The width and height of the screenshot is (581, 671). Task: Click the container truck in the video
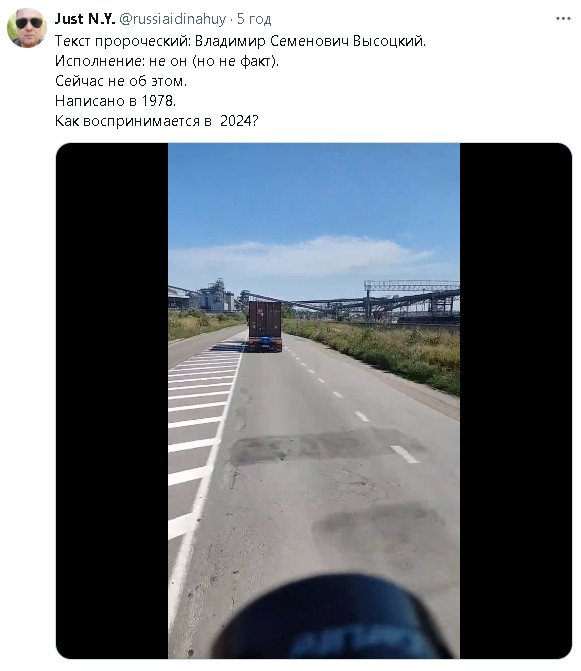(265, 326)
